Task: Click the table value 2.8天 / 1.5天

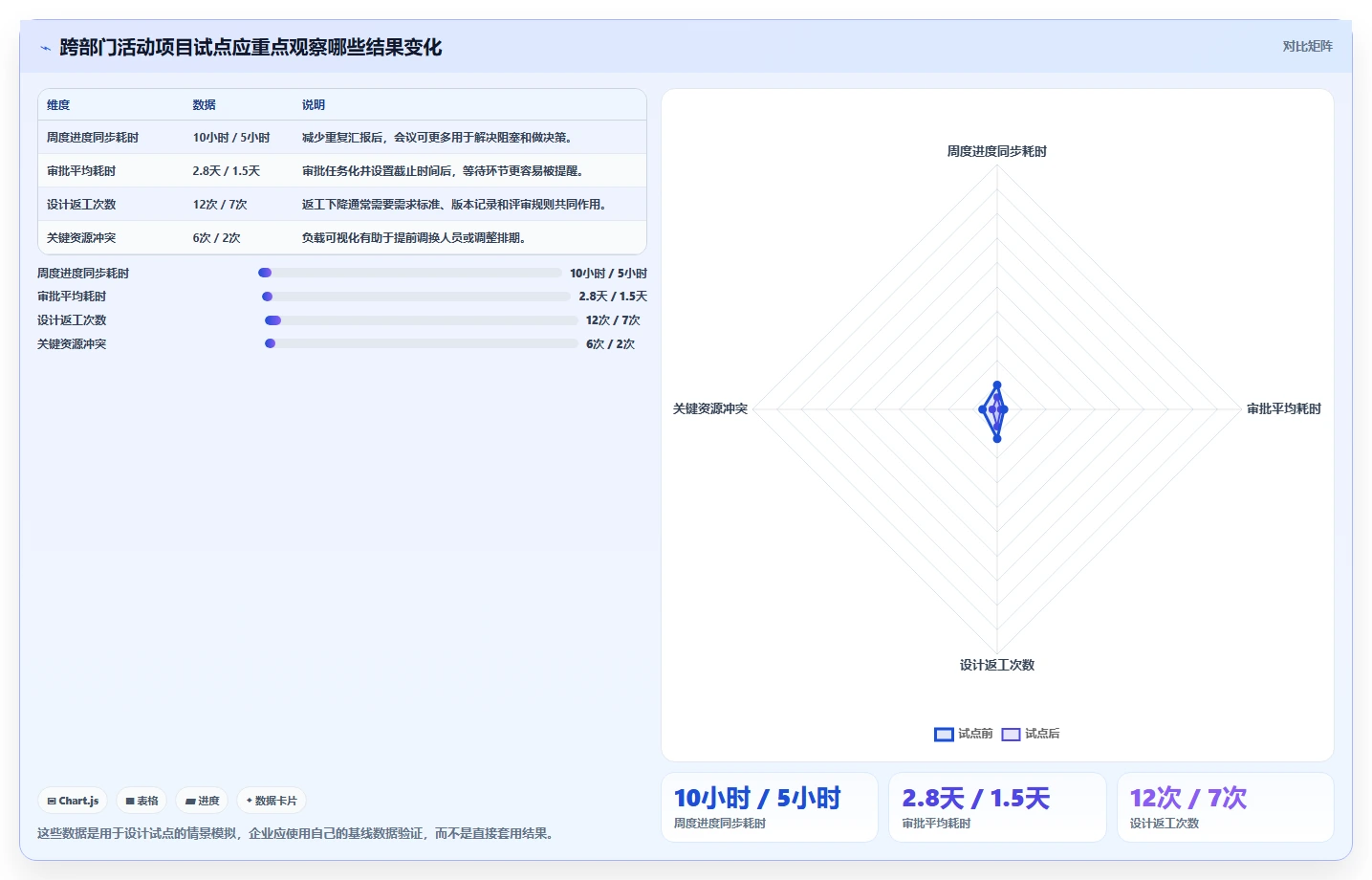Action: pos(227,171)
